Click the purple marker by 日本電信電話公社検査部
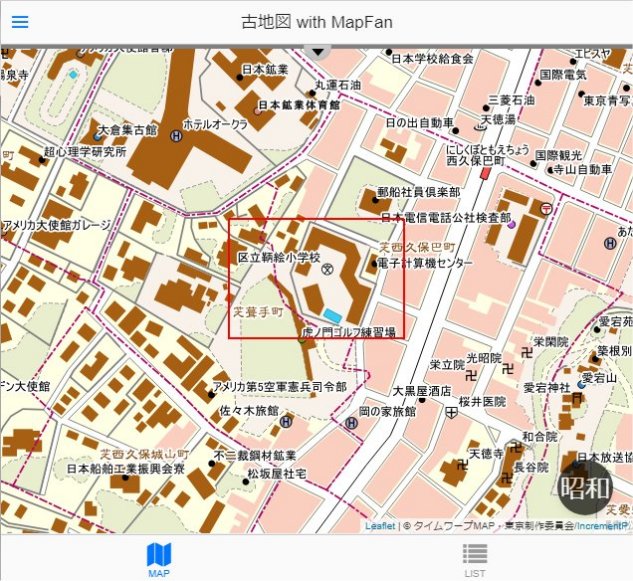 (x=511, y=224)
